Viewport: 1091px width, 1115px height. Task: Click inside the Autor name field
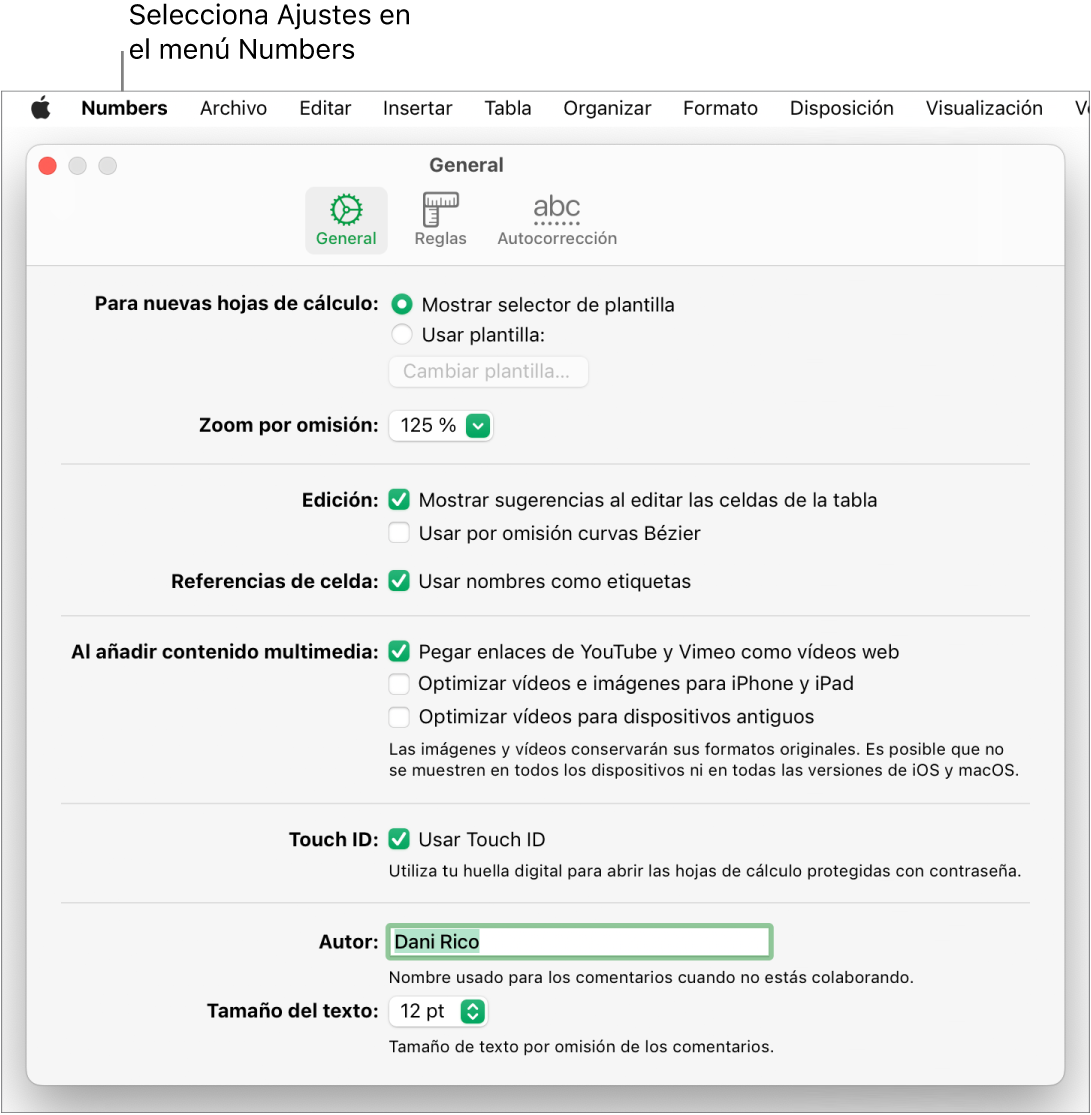click(x=579, y=941)
